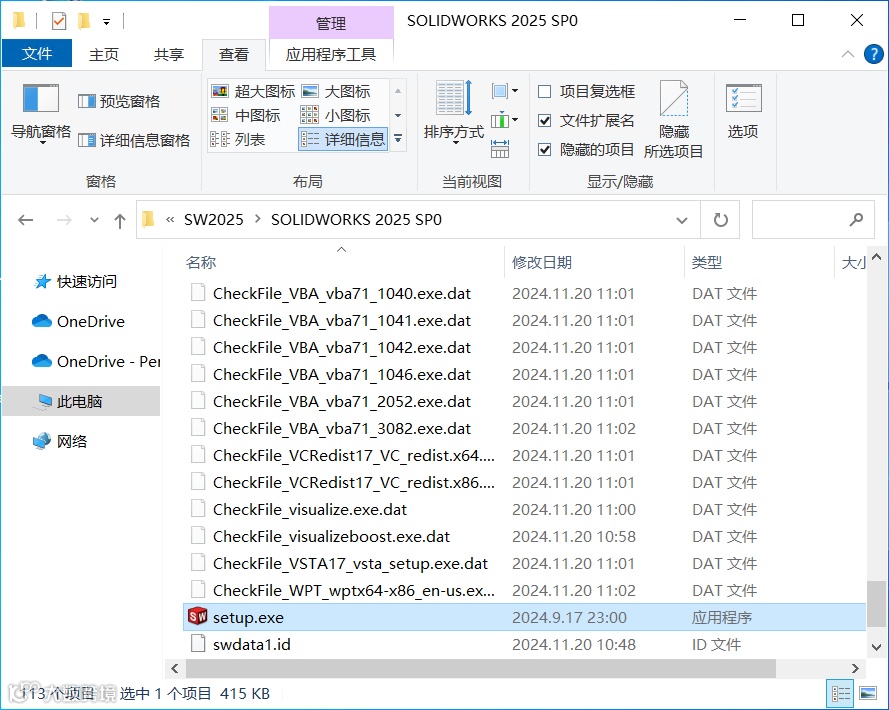Click SW2025 in the address path
This screenshot has width=889, height=710.
coord(214,219)
